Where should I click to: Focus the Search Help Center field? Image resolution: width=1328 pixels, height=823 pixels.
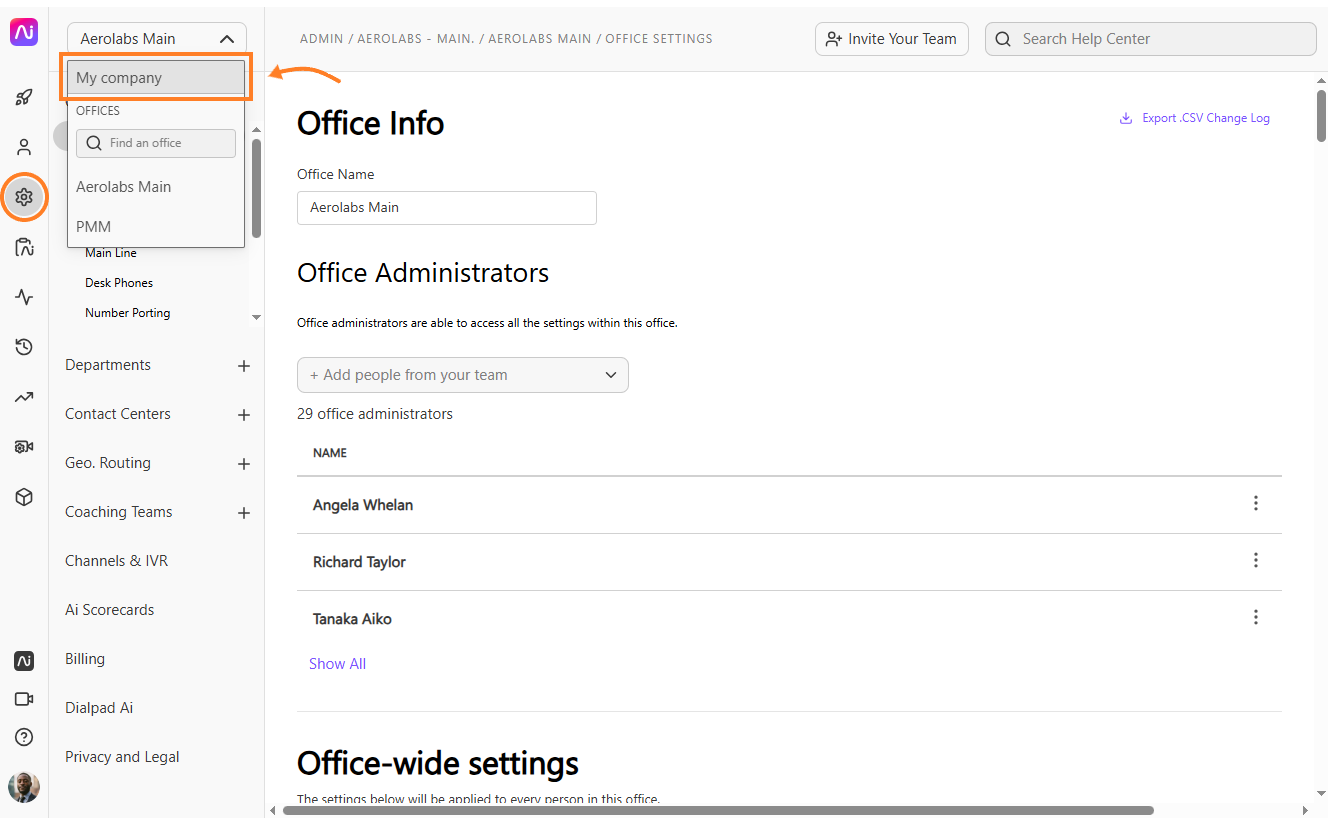[x=1151, y=39]
